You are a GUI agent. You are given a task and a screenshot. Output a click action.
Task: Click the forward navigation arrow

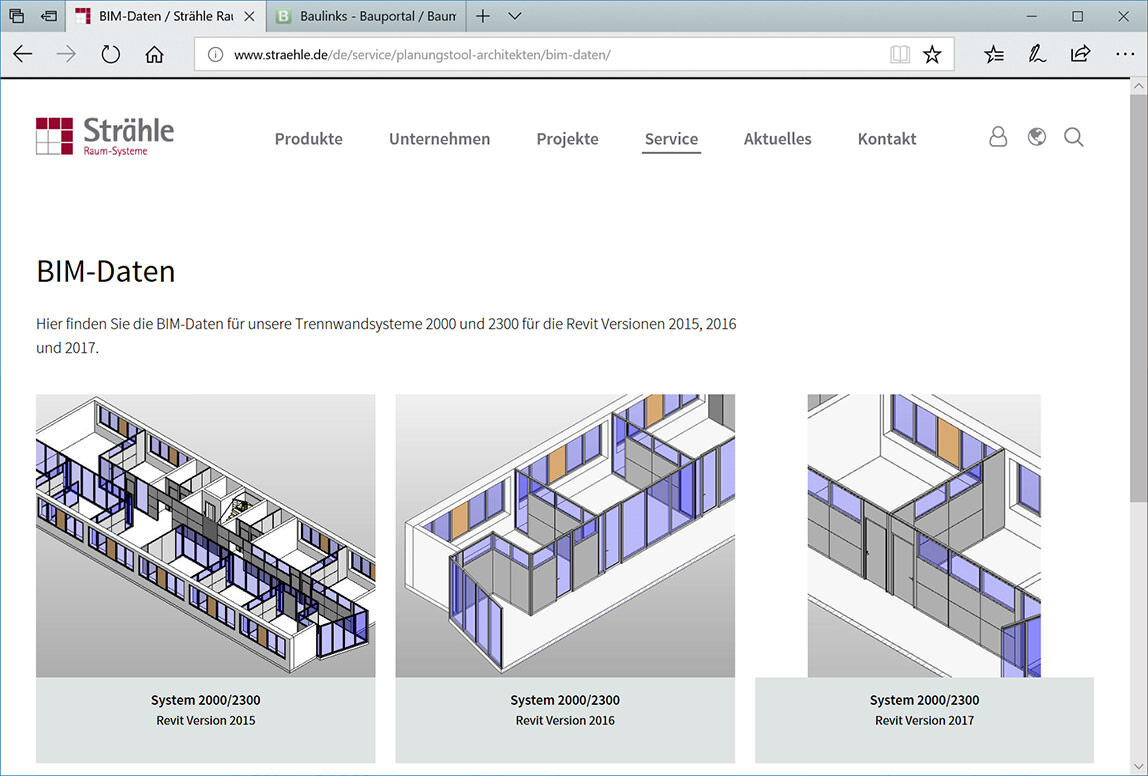(x=66, y=54)
